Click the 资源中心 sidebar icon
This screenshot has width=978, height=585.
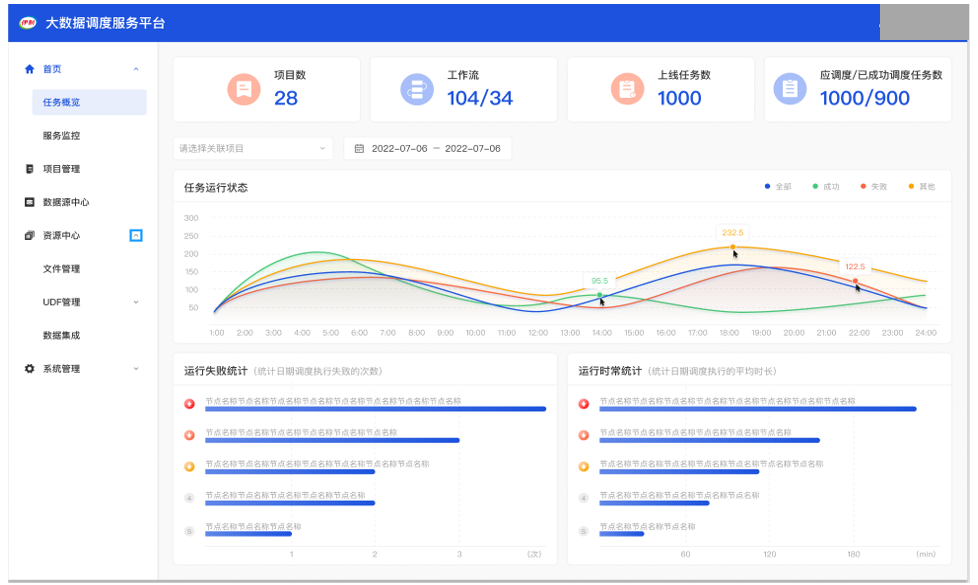pos(29,236)
